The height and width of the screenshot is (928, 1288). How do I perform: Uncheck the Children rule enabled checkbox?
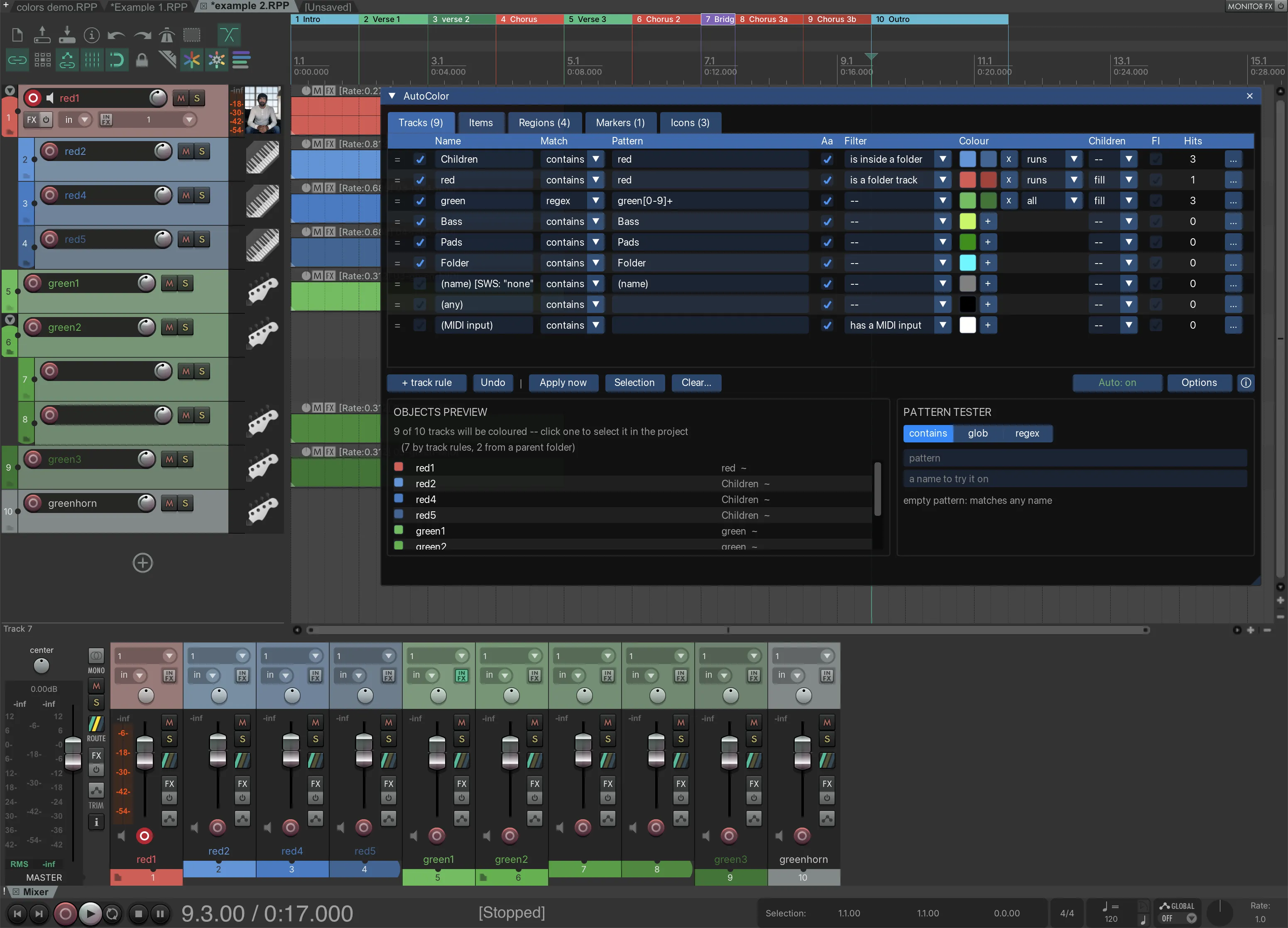pos(420,159)
